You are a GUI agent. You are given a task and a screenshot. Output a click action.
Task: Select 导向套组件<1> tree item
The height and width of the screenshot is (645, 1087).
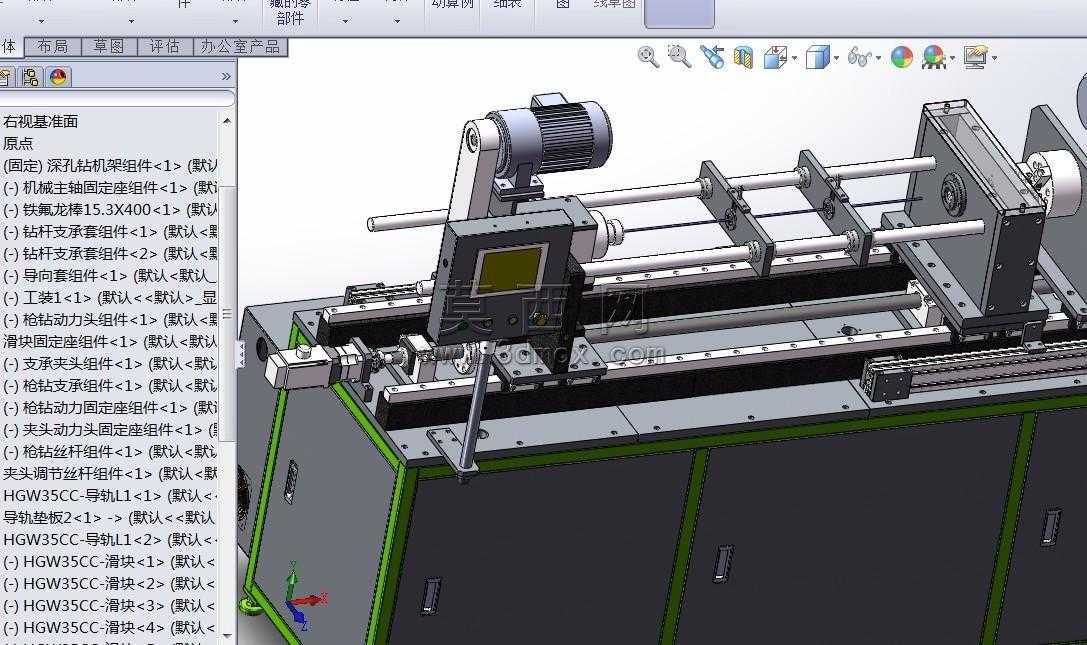pos(110,275)
